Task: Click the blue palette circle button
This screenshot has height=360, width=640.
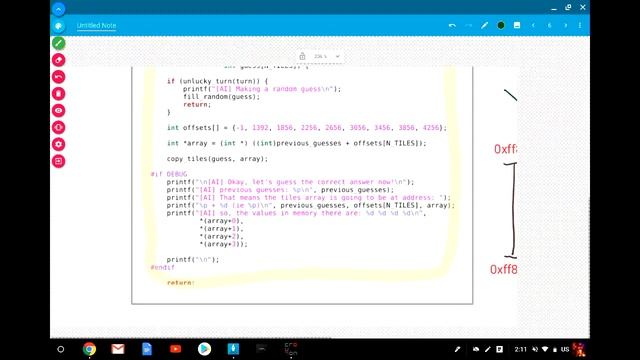Action: (58, 26)
